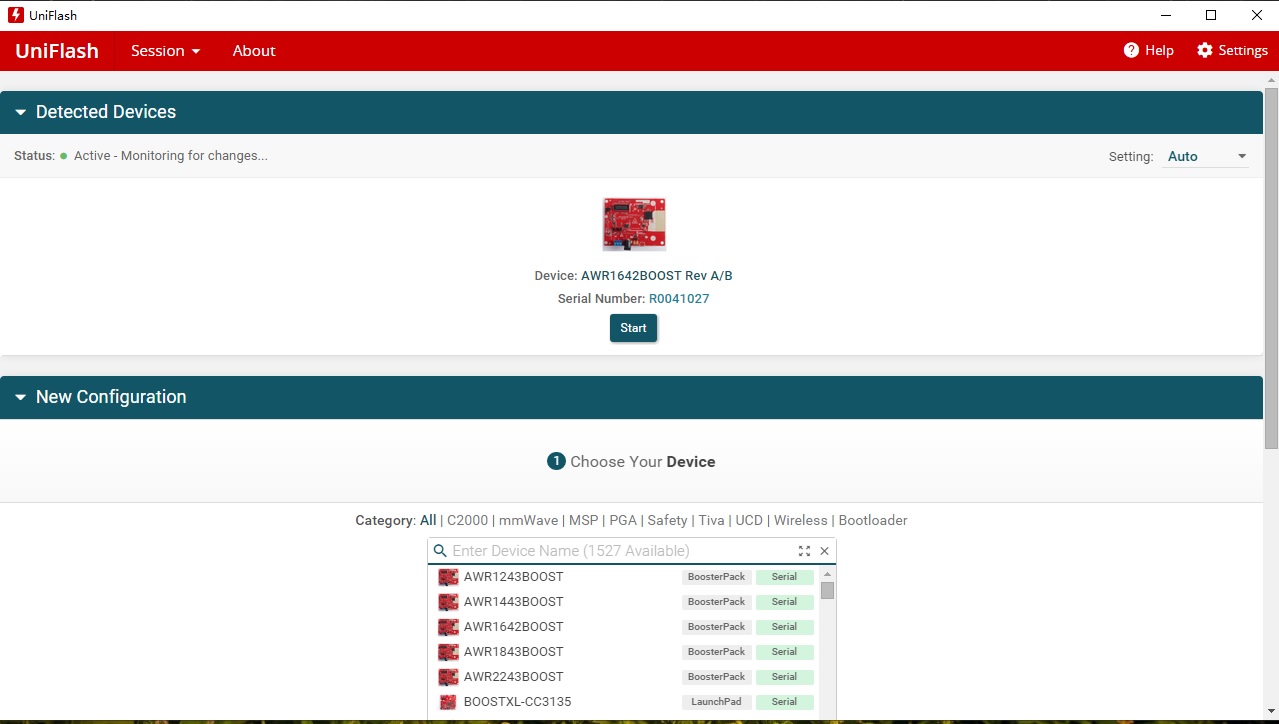The image size is (1279, 724).
Task: Select AWR1642BOOST from device list
Action: click(x=514, y=627)
